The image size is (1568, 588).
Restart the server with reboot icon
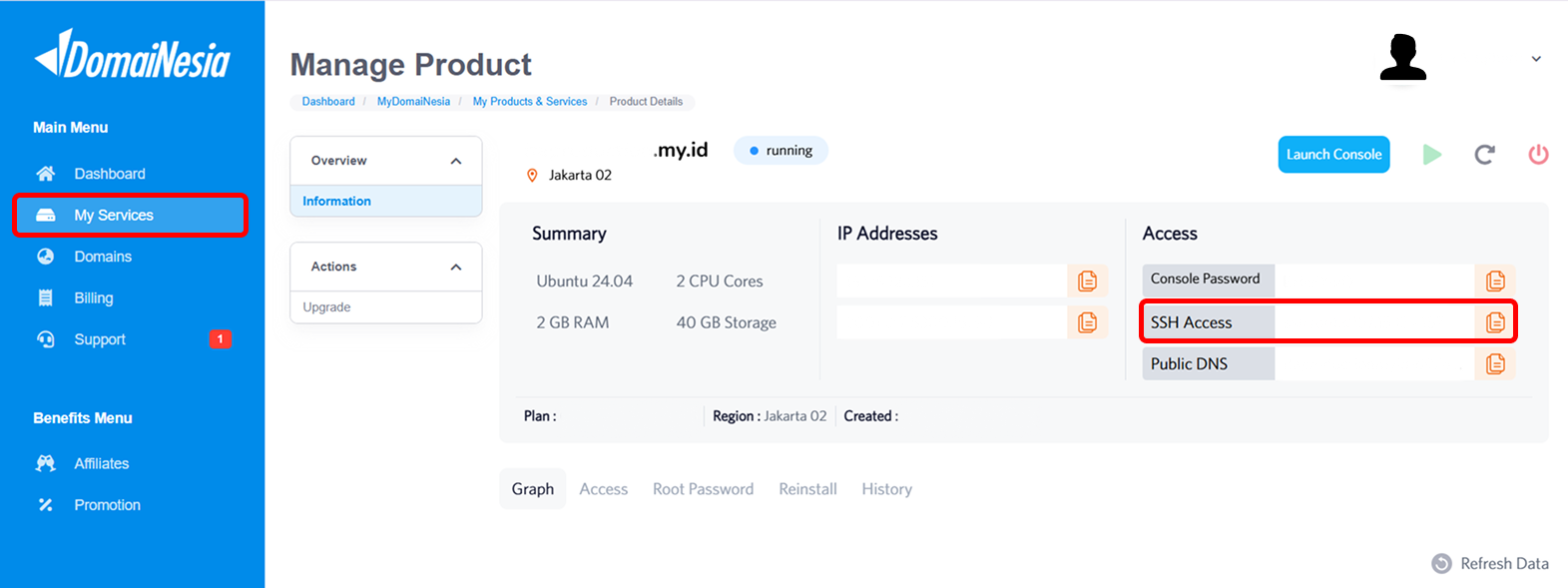pyautogui.click(x=1484, y=155)
